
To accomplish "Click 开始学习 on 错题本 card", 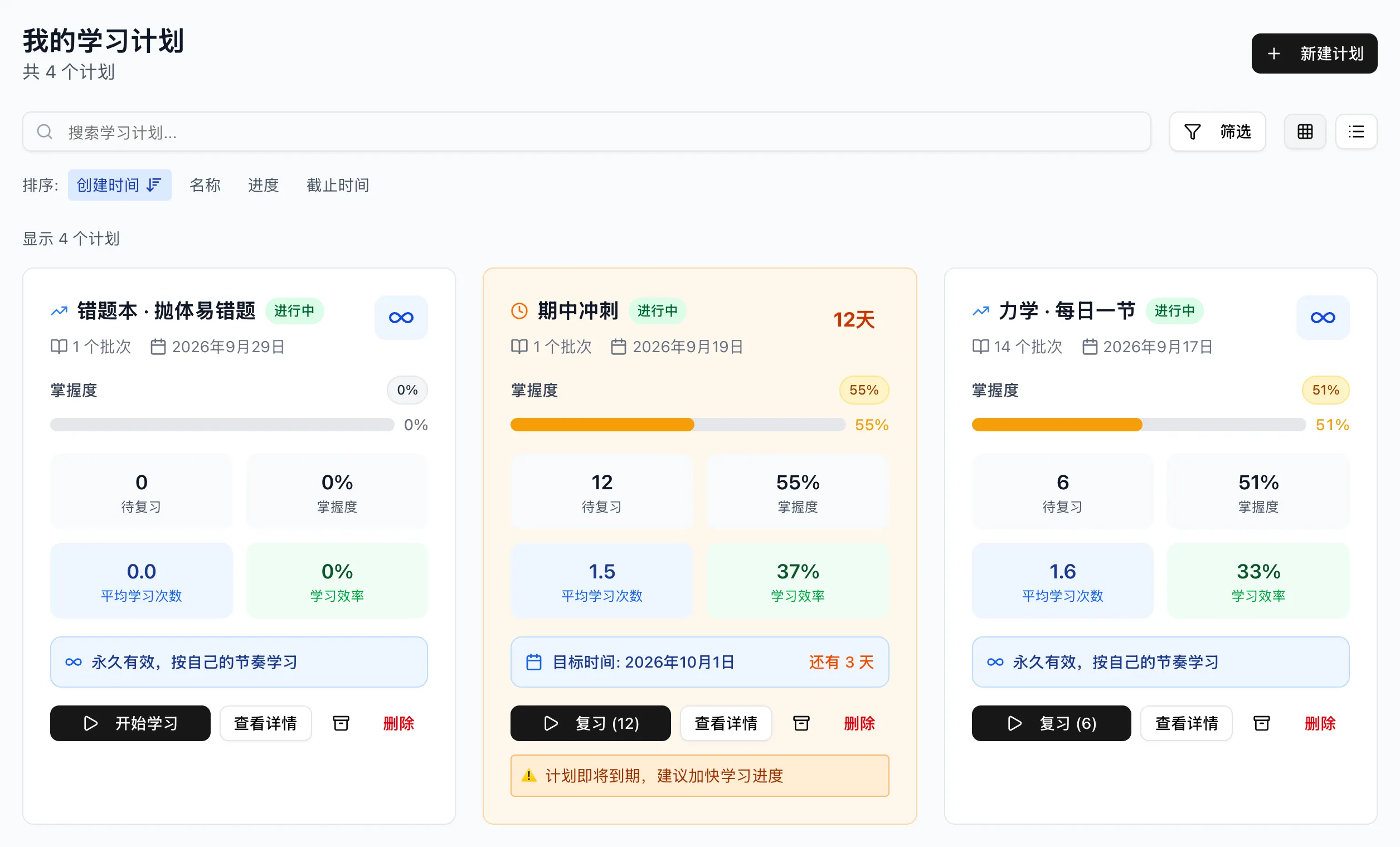I will [x=130, y=723].
